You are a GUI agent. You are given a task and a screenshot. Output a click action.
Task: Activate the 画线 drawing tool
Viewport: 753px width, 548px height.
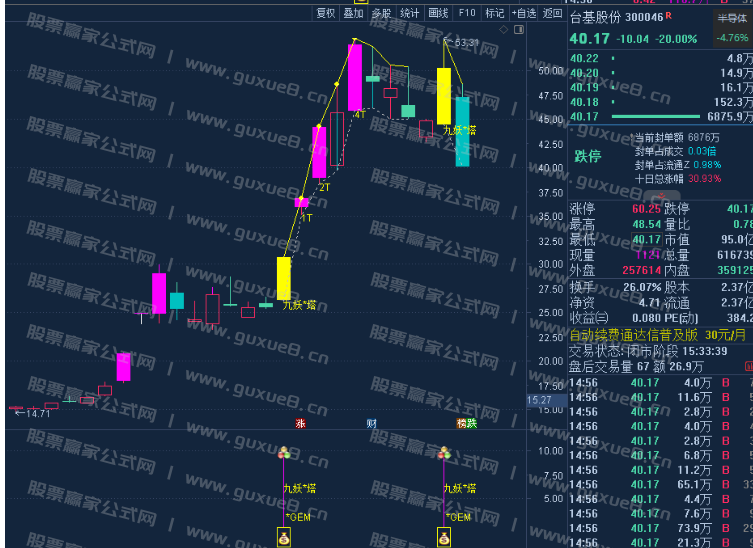click(438, 13)
